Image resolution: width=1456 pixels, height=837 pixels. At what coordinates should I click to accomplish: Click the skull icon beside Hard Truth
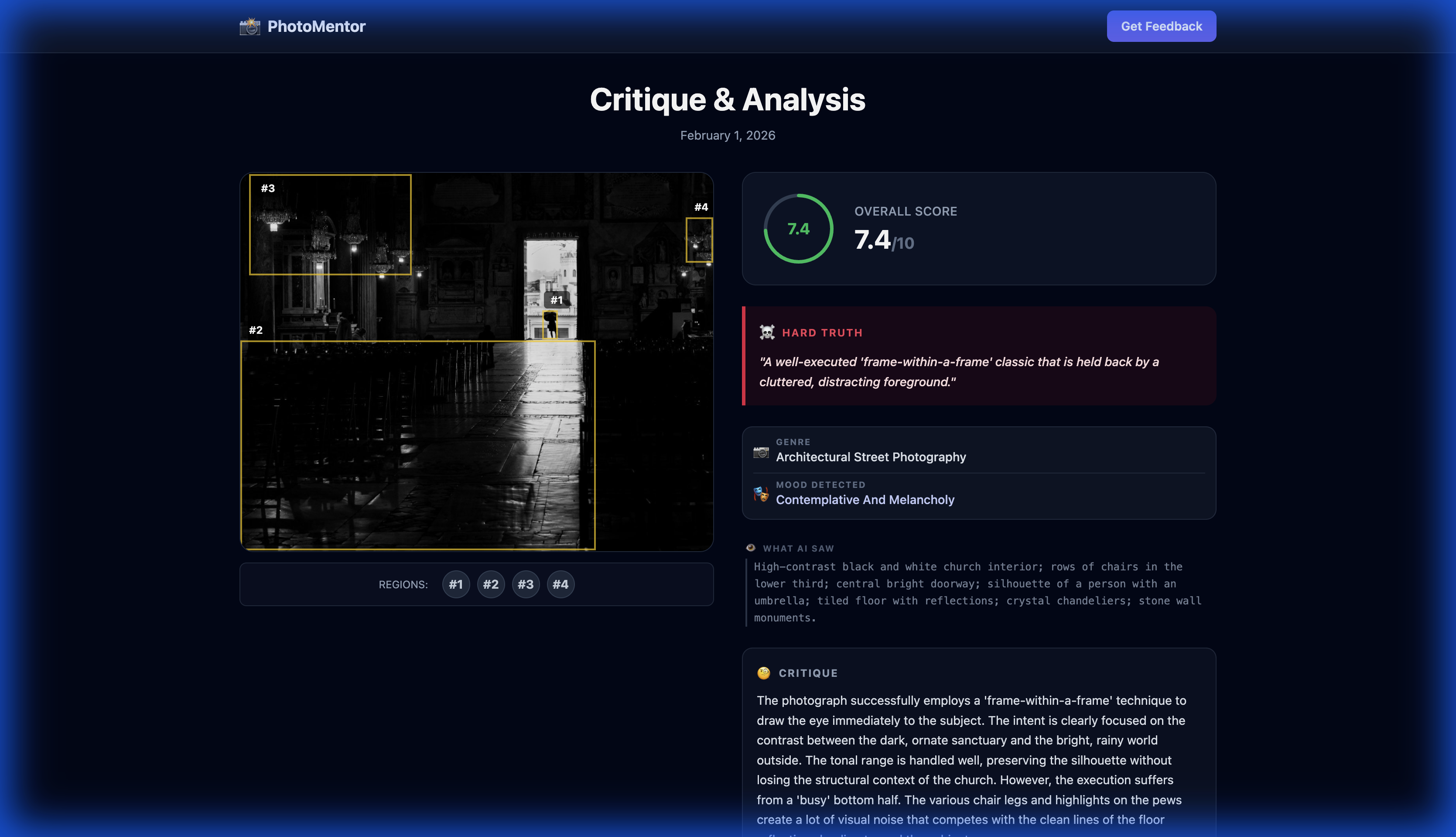pos(766,332)
